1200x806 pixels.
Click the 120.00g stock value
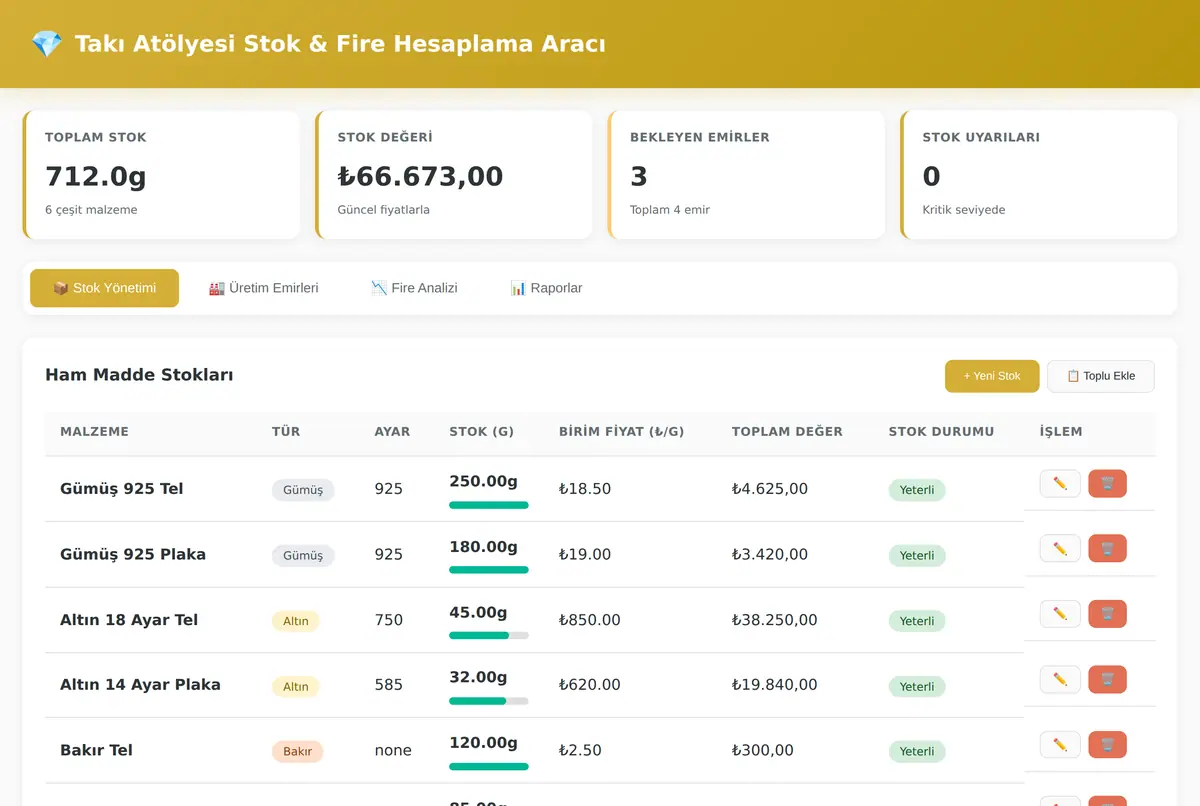coord(483,743)
